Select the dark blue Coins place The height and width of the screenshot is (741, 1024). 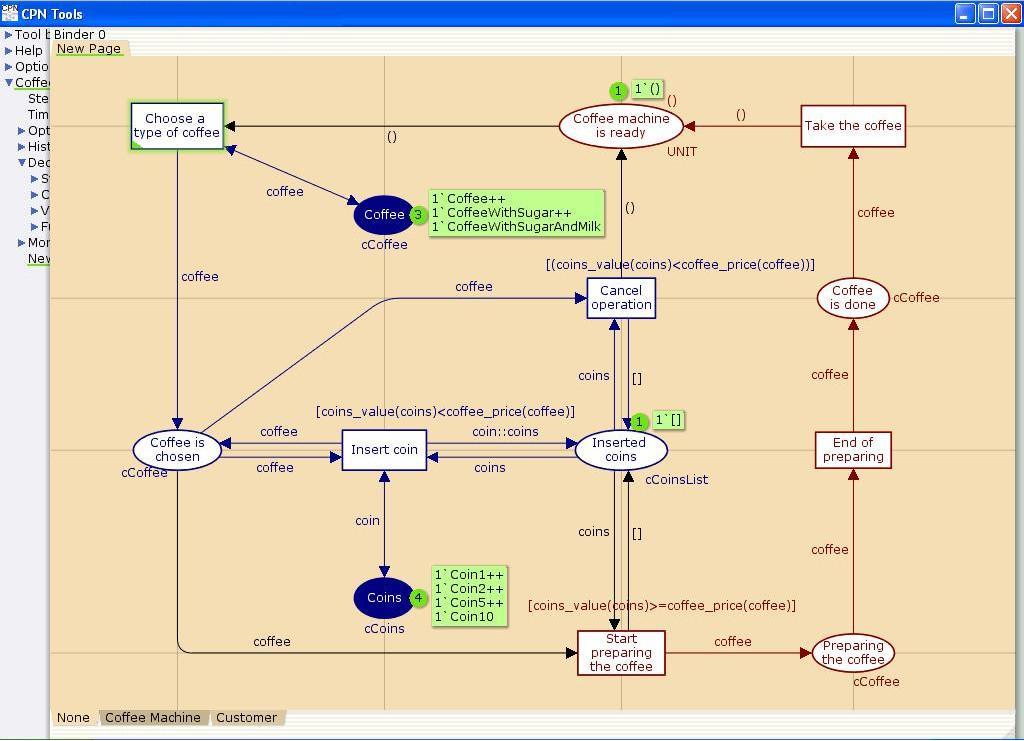[383, 598]
